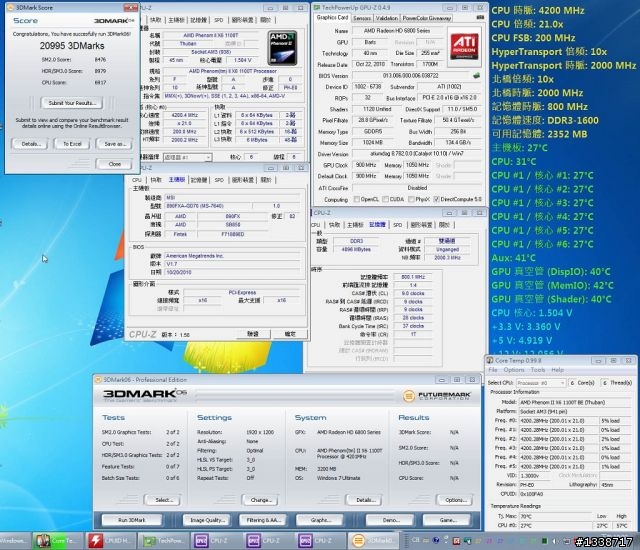The image size is (640, 550).
Task: Click the 3DMark Score title bar icon
Action: [11, 7]
